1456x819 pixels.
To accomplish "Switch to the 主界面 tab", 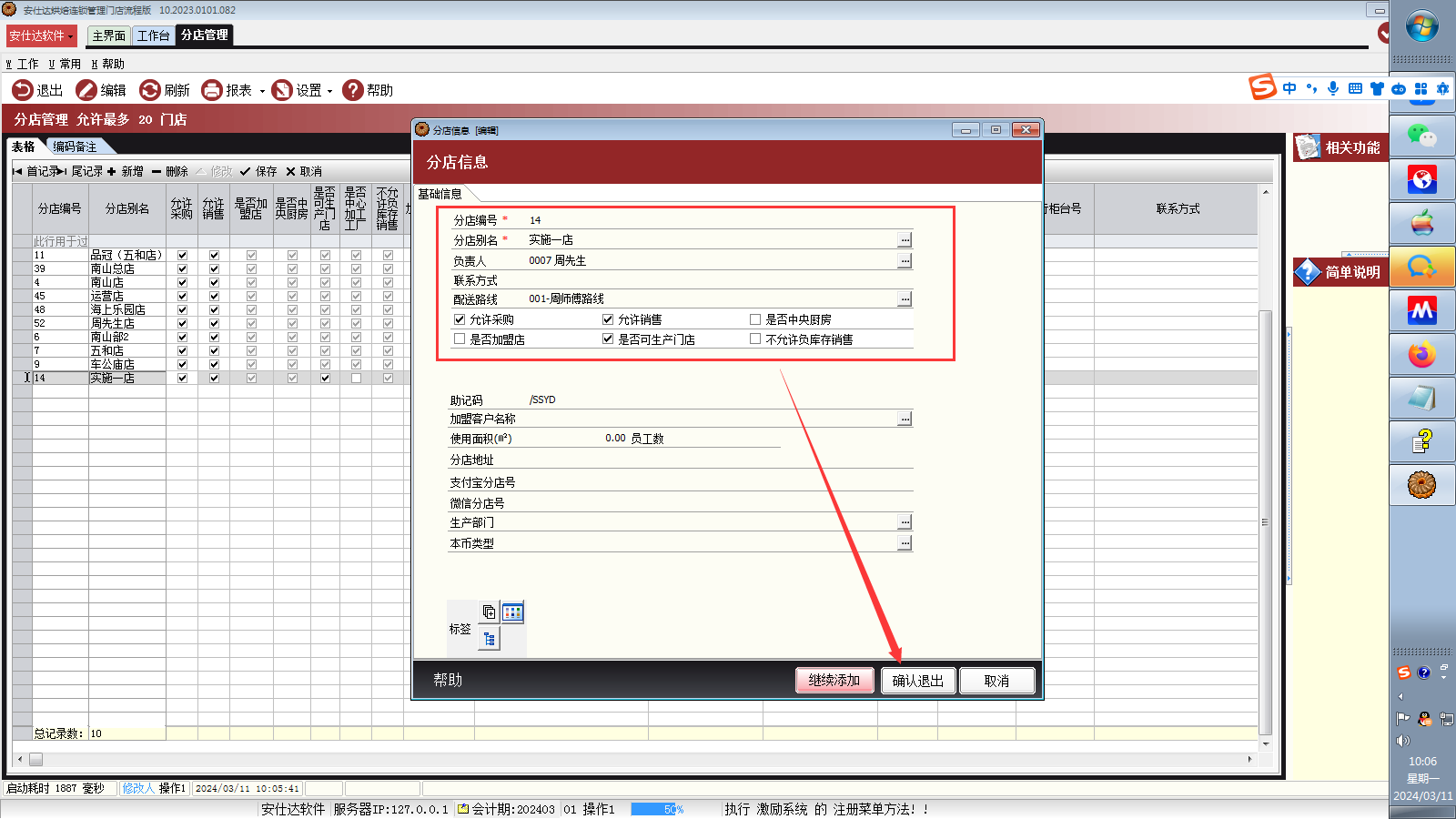I will (x=109, y=35).
